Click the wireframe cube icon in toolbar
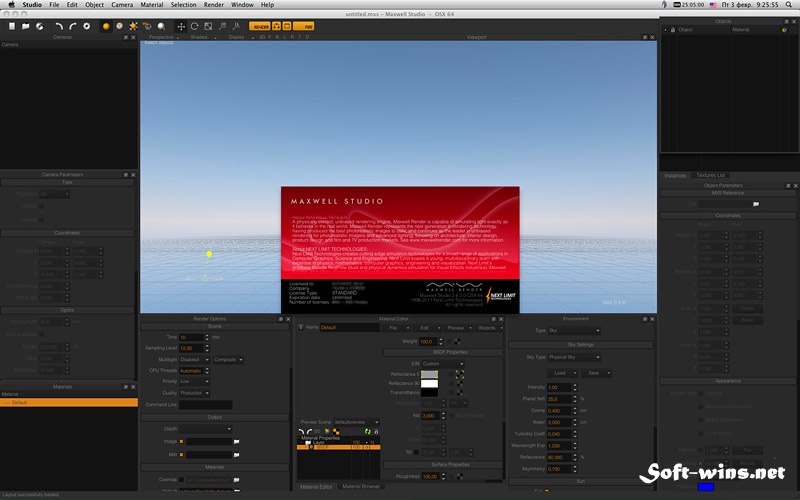This screenshot has width=800, height=500. coord(147,26)
